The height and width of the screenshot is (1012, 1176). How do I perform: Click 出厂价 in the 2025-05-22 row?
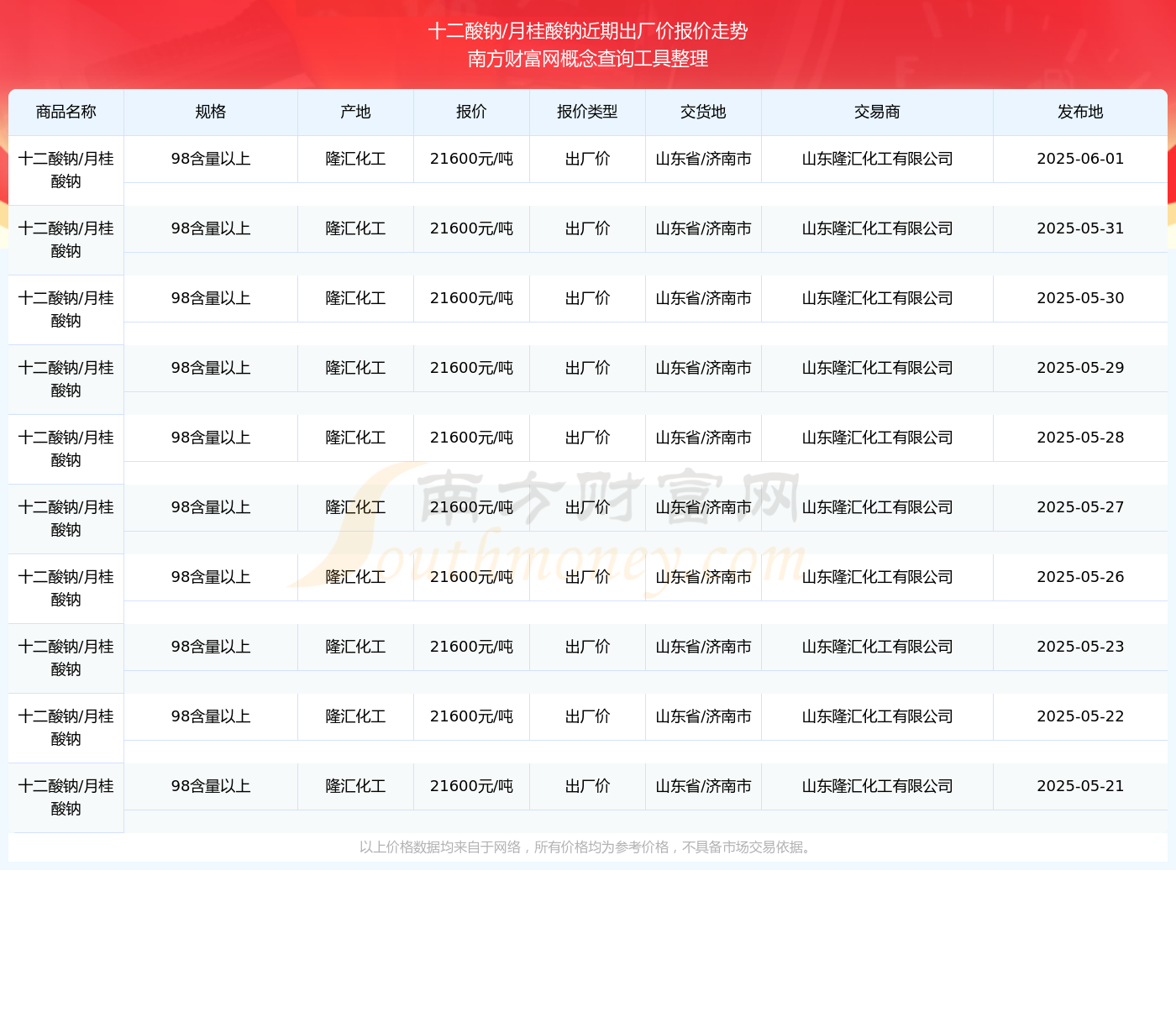(x=588, y=716)
